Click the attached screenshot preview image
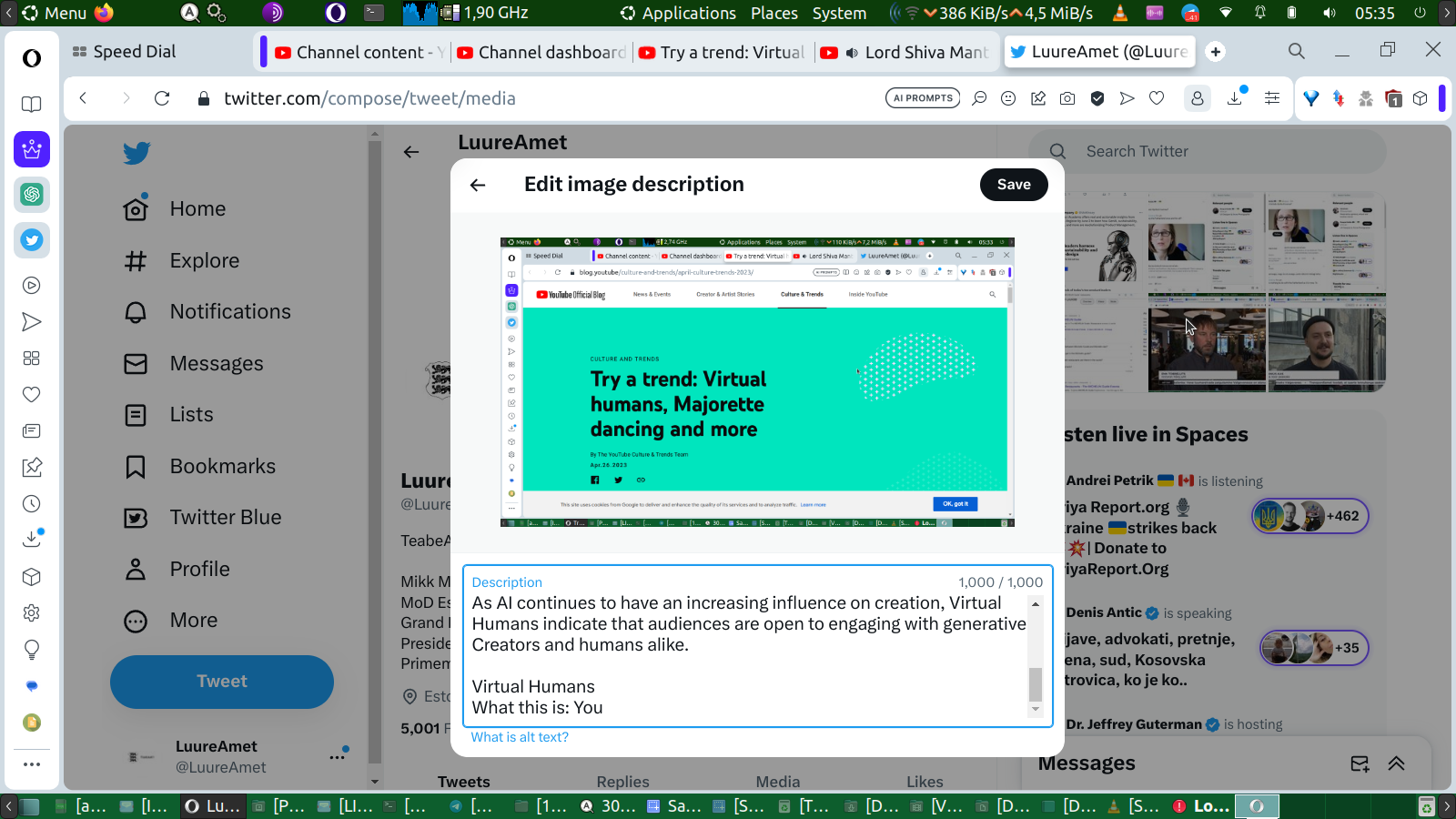Viewport: 1456px width, 819px height. [757, 382]
